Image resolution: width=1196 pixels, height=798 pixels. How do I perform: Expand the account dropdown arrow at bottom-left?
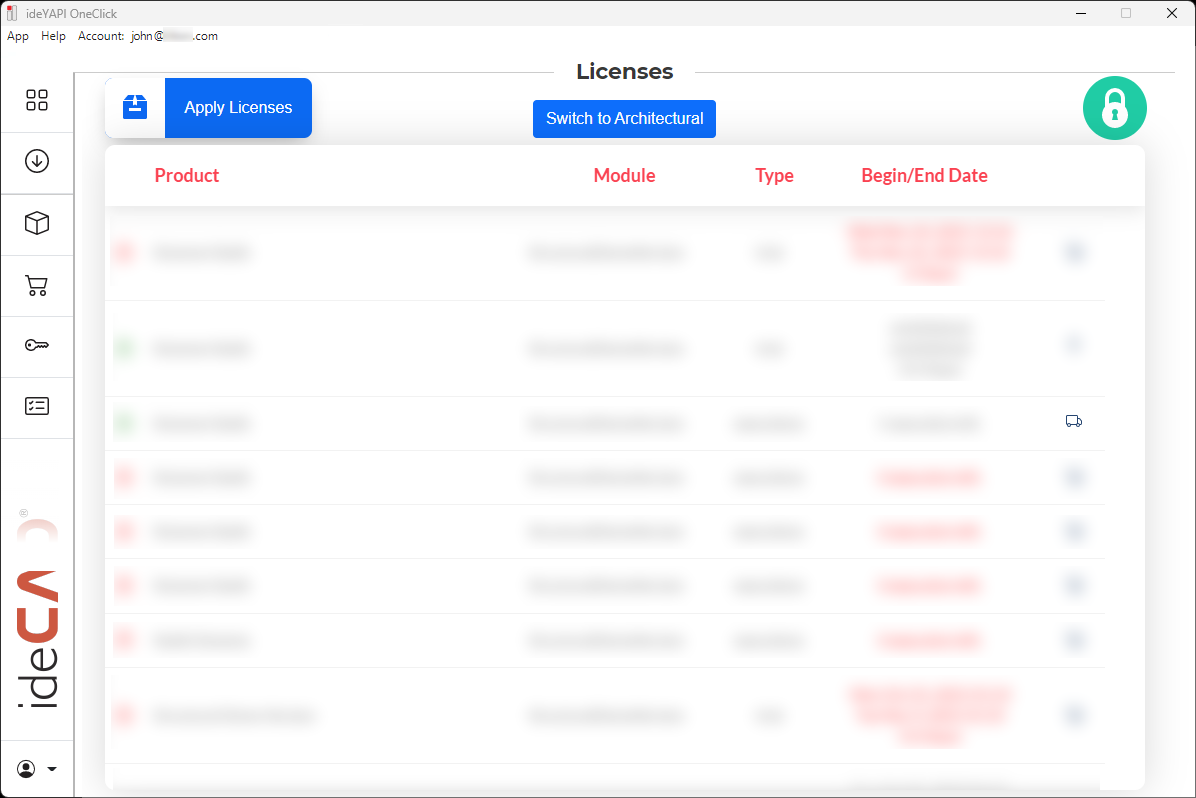pyautogui.click(x=52, y=769)
